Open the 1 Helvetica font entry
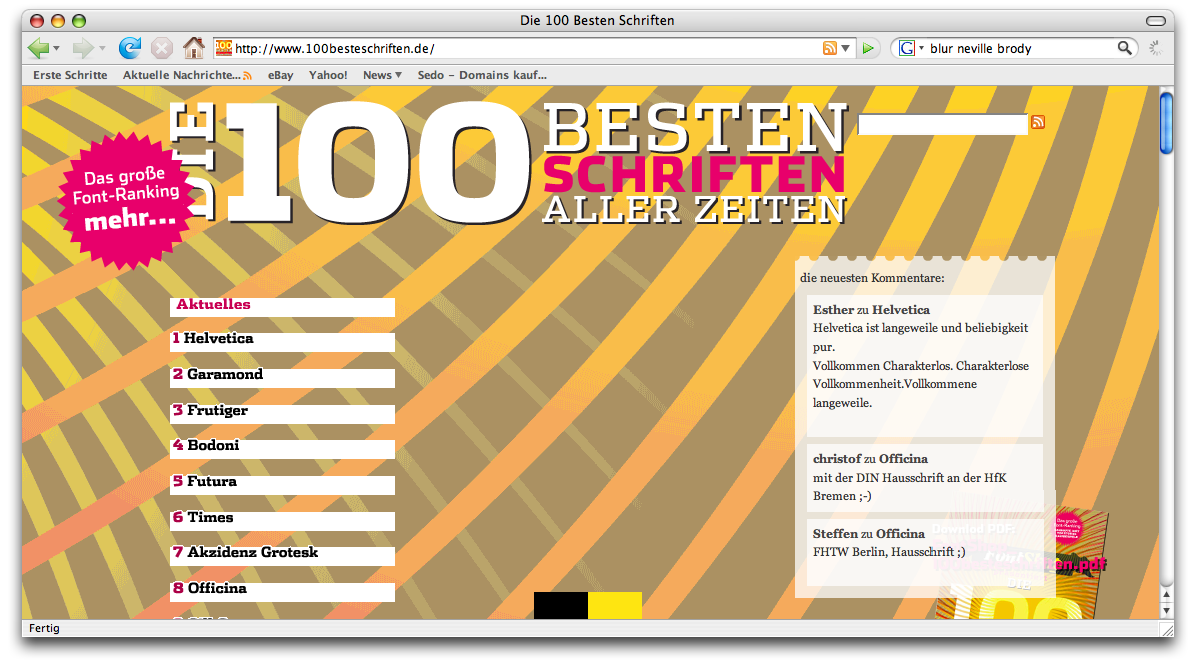 click(x=282, y=340)
